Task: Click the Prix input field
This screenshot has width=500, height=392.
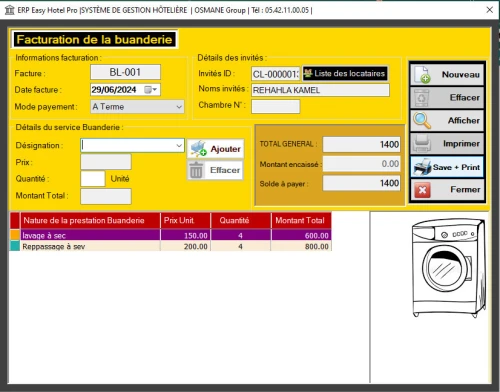Action: (x=106, y=162)
